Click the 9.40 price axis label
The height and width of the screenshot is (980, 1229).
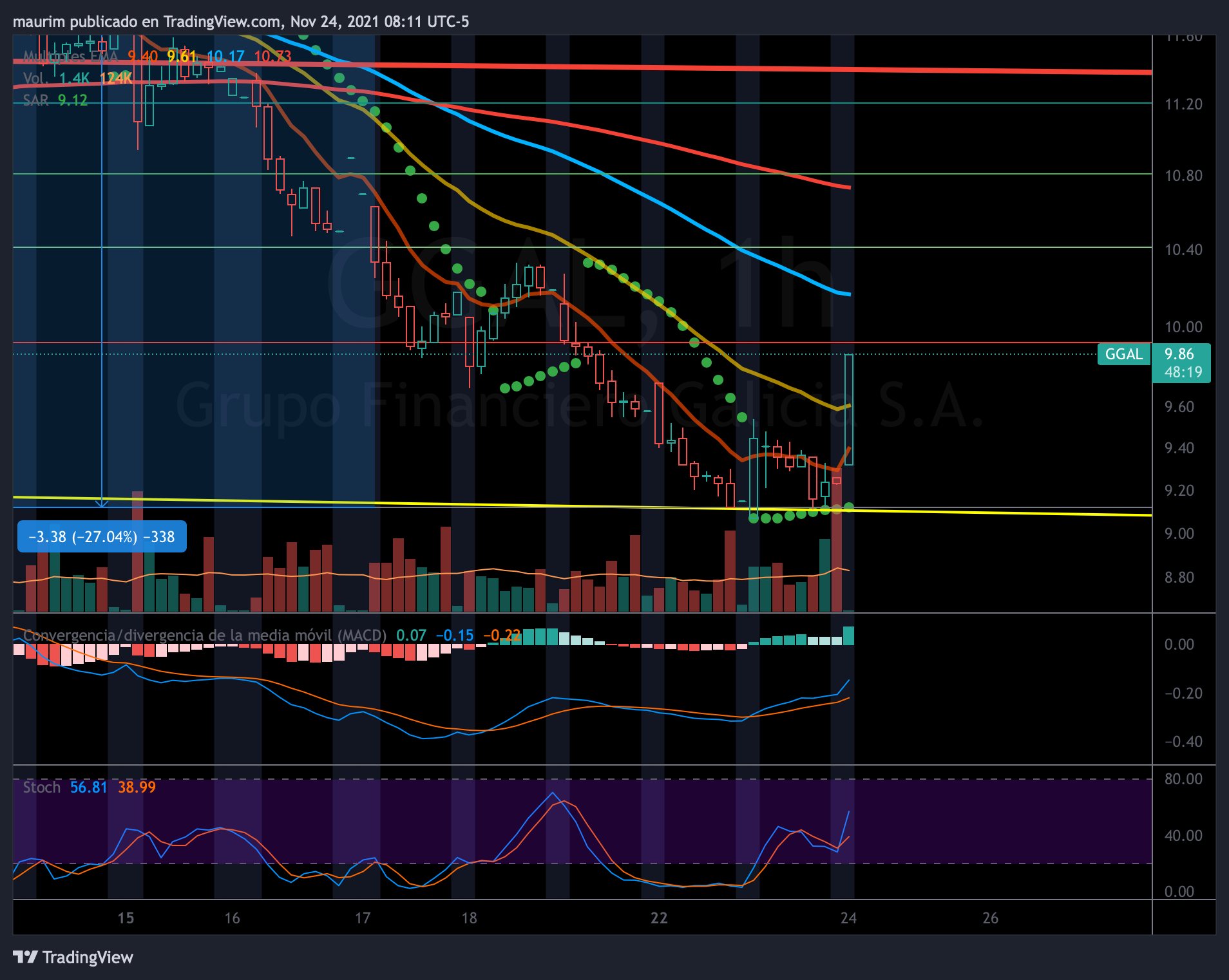(x=1179, y=448)
